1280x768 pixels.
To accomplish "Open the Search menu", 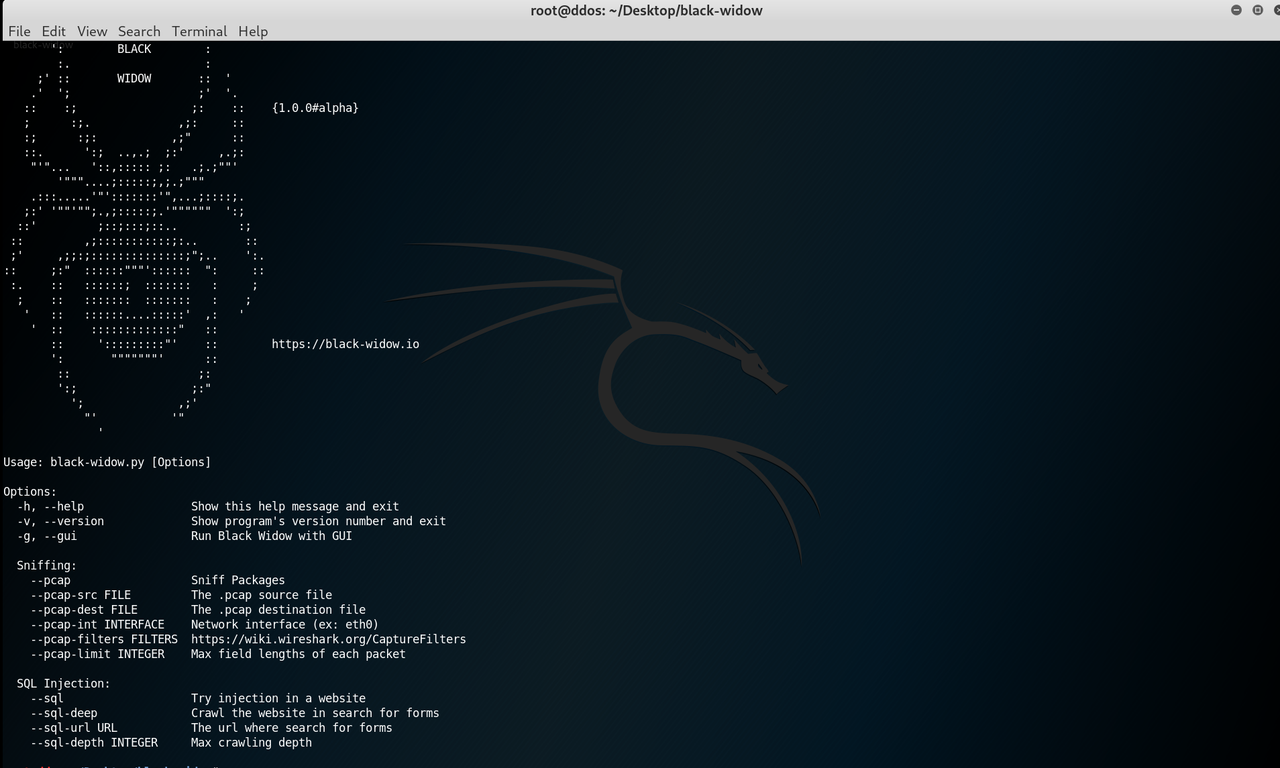I will coord(139,31).
